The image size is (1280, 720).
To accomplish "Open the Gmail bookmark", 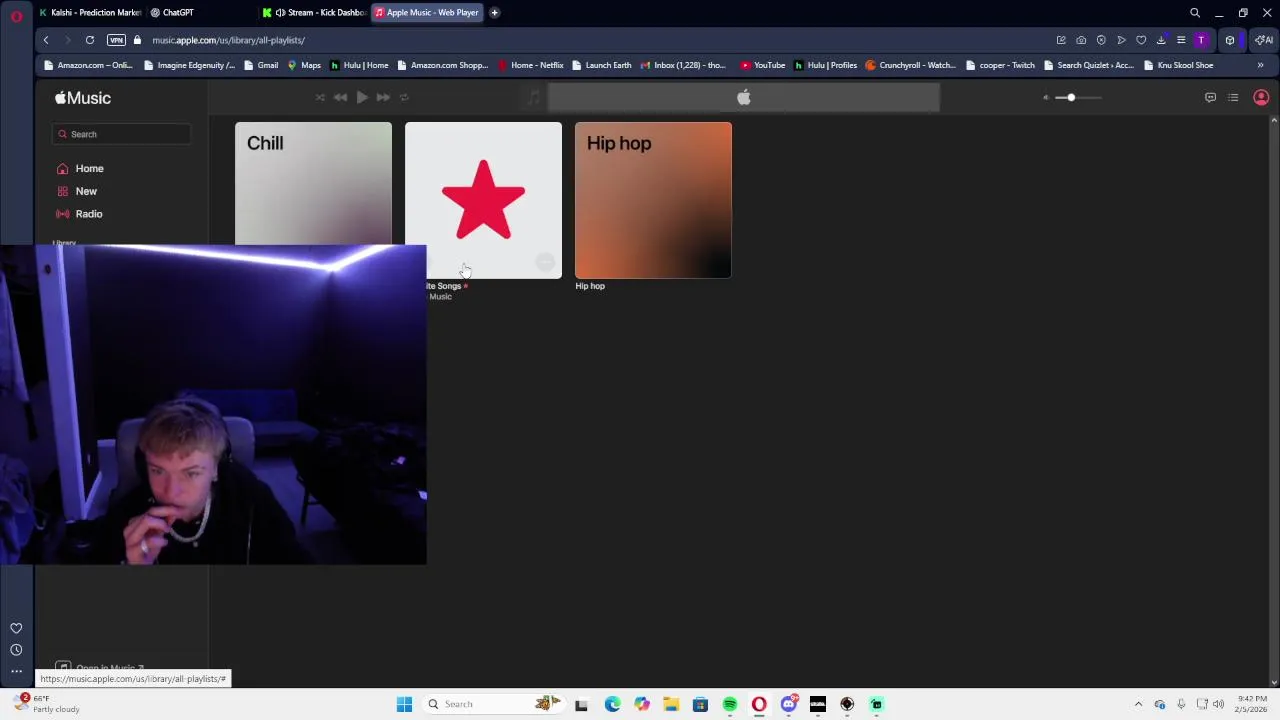I will click(x=261, y=65).
